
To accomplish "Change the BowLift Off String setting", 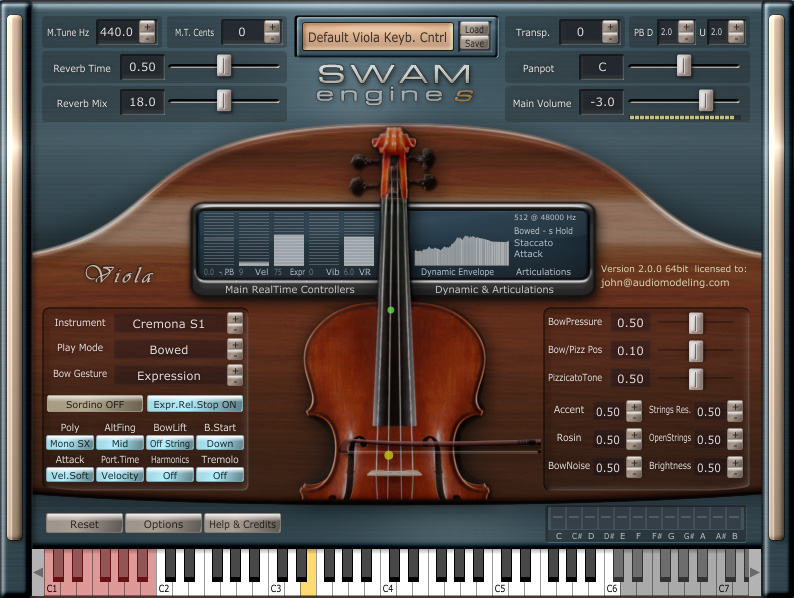I will 170,443.
